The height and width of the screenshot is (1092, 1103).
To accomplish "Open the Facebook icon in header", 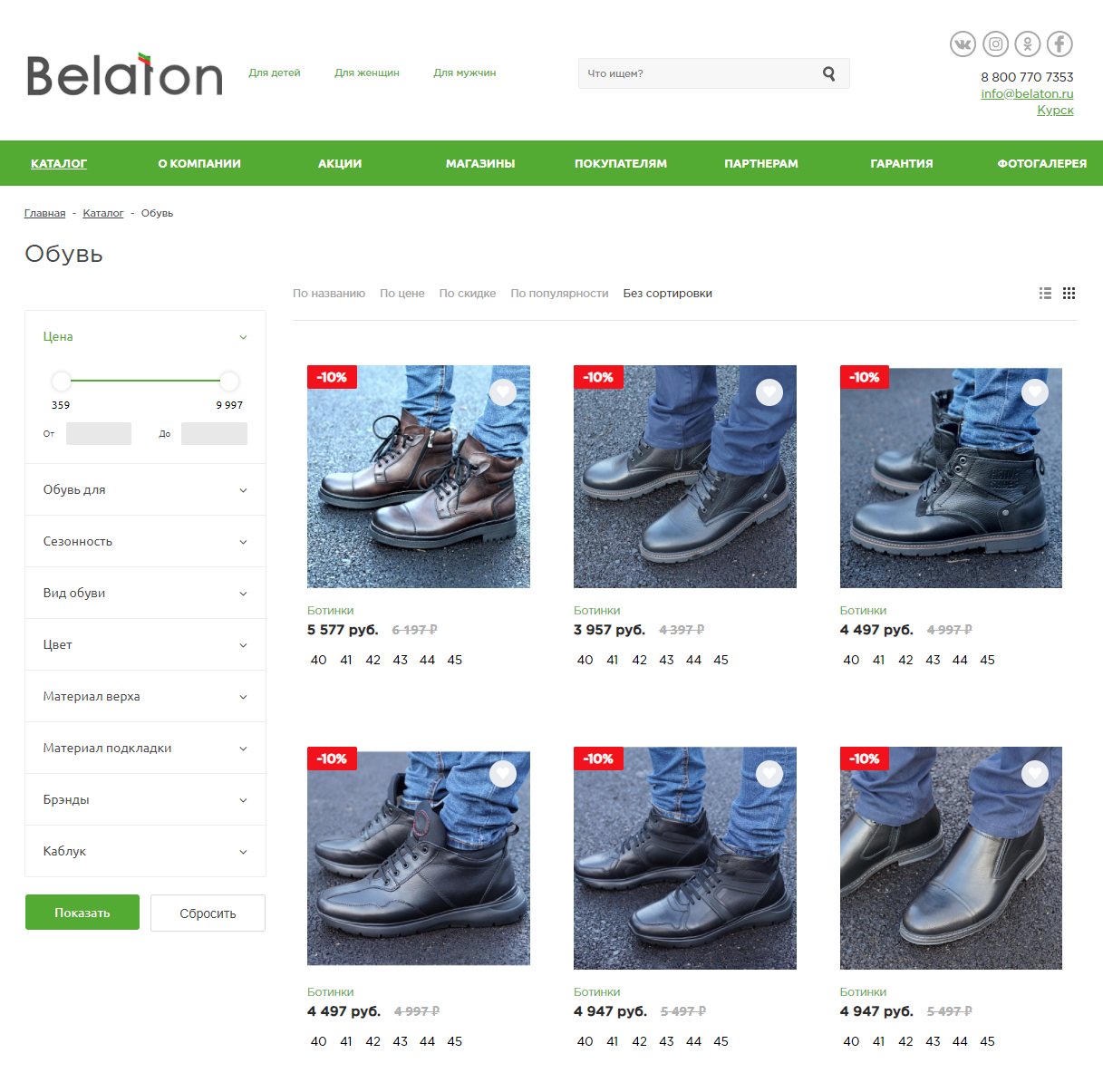I will [x=1059, y=43].
